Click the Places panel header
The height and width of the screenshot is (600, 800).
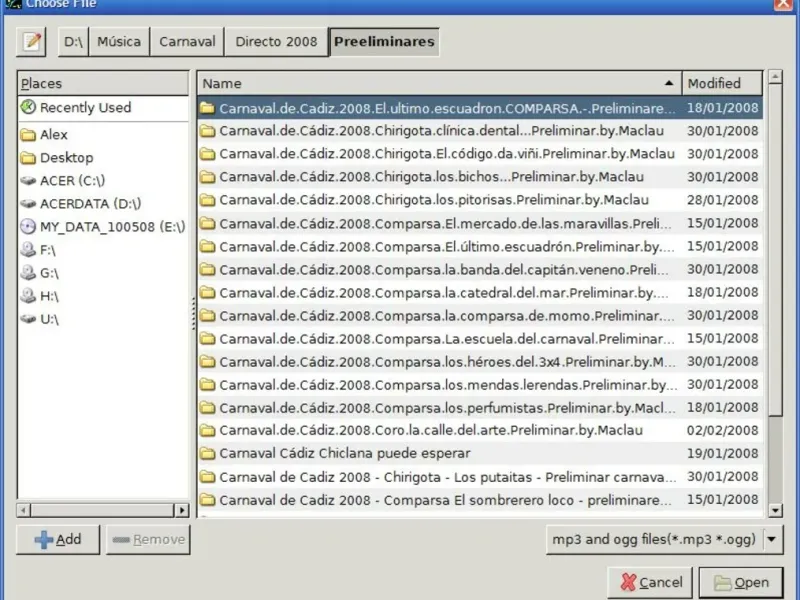click(x=103, y=83)
